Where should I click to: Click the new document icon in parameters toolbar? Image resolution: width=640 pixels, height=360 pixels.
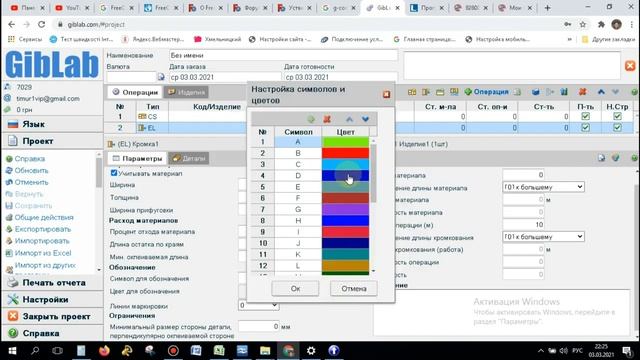(601, 158)
